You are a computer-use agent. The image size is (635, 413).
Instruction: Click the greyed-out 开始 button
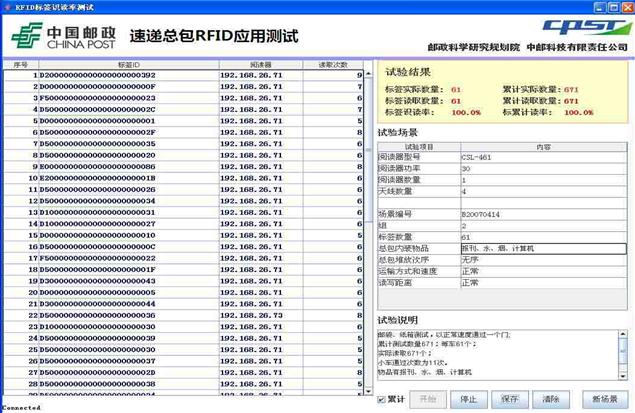point(428,400)
